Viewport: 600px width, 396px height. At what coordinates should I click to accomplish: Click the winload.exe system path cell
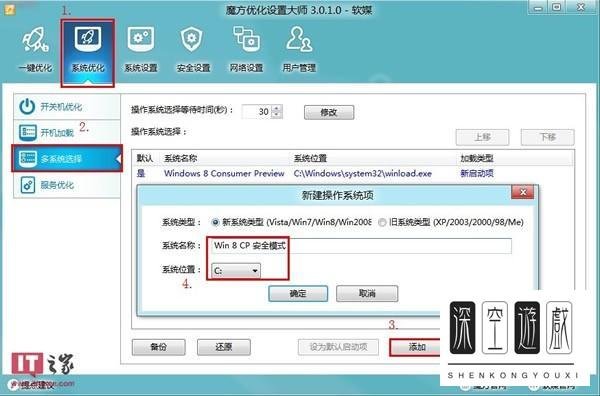click(362, 173)
